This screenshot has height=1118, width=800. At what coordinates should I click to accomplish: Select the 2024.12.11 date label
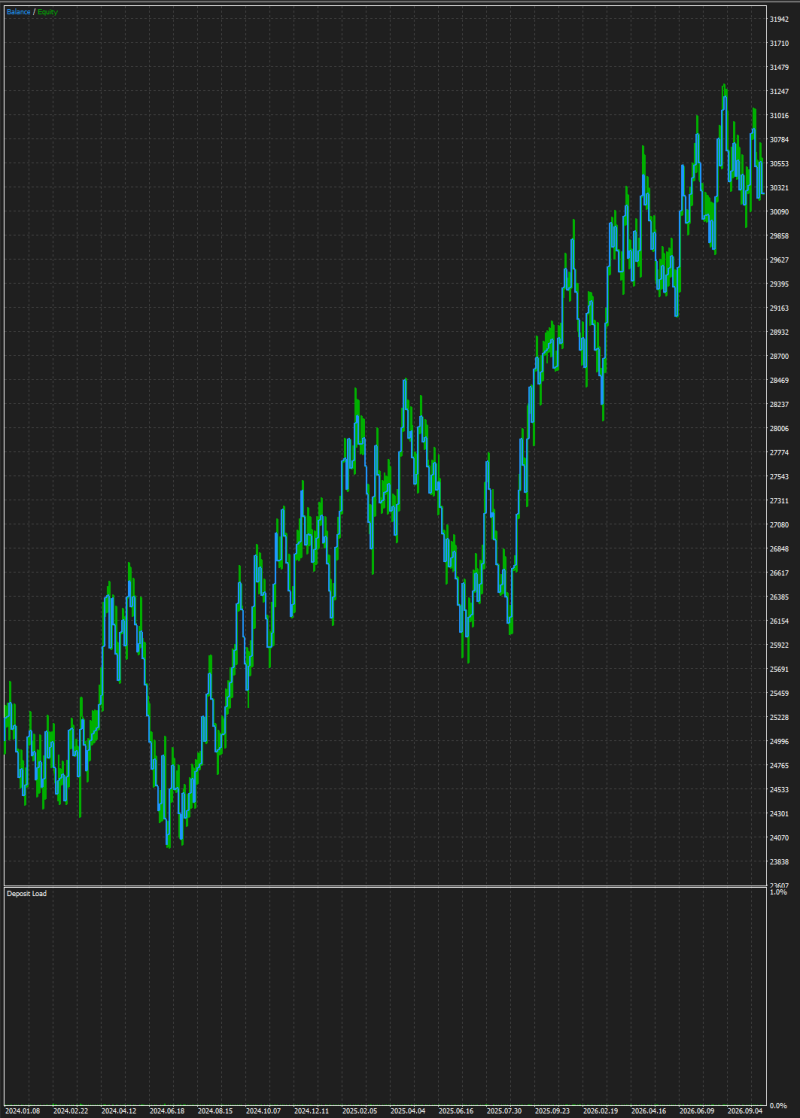312,1111
